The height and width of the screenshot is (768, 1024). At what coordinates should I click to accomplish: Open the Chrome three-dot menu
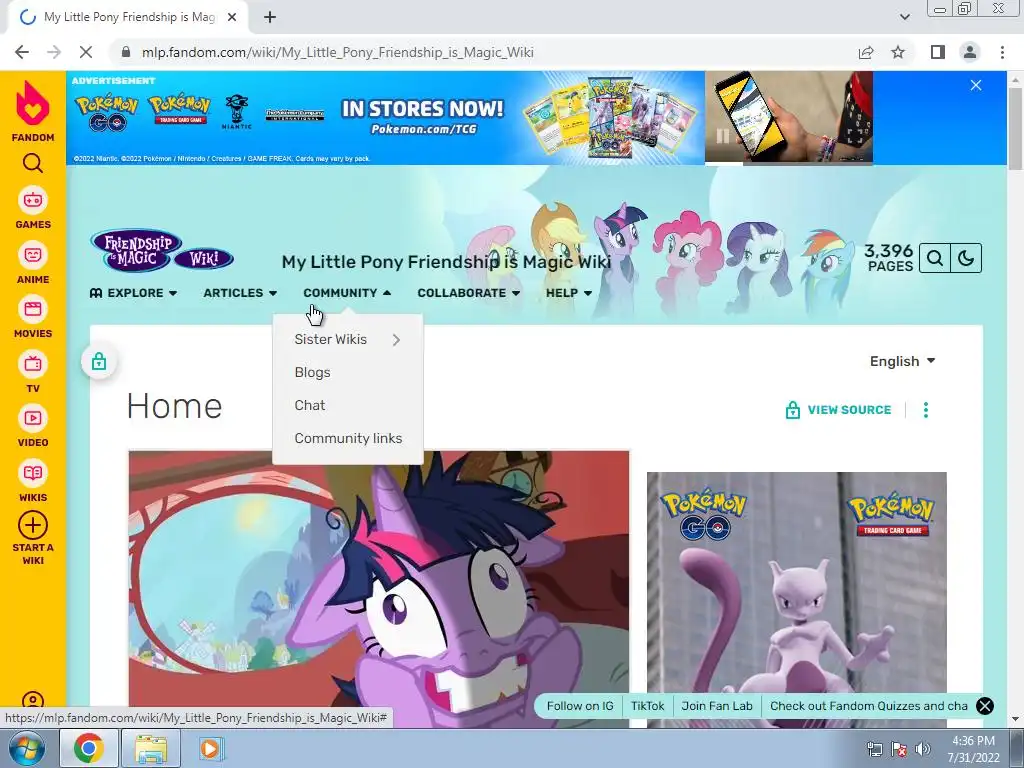tap(1002, 52)
